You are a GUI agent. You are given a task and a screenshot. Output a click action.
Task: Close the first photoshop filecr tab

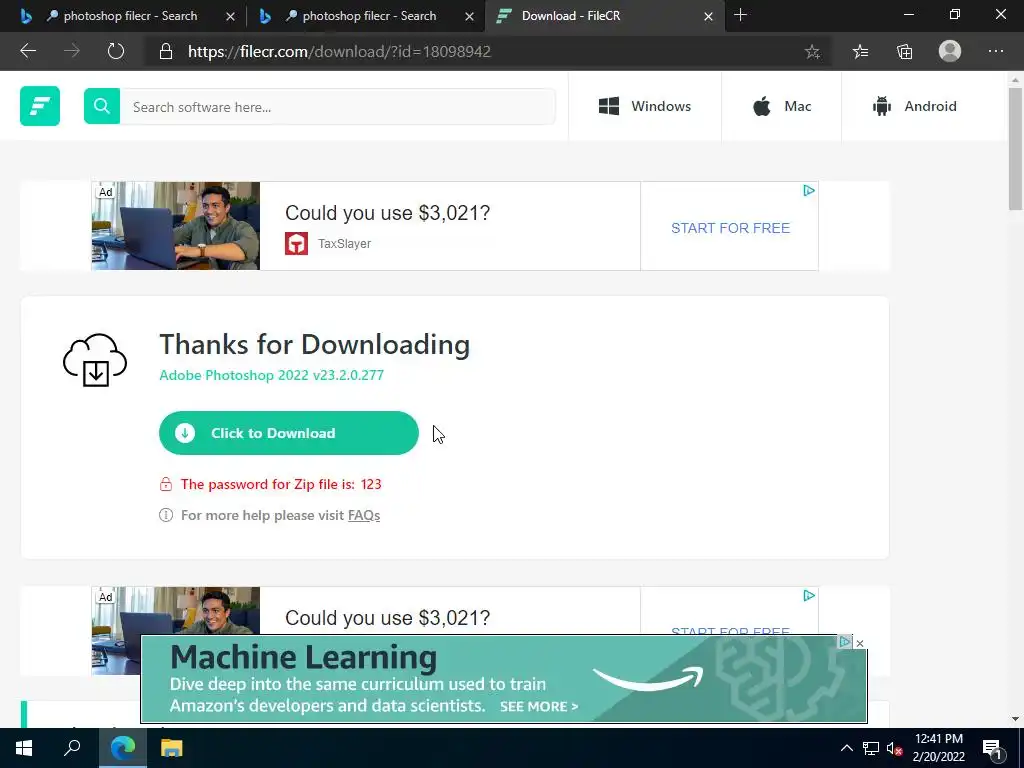[230, 16]
